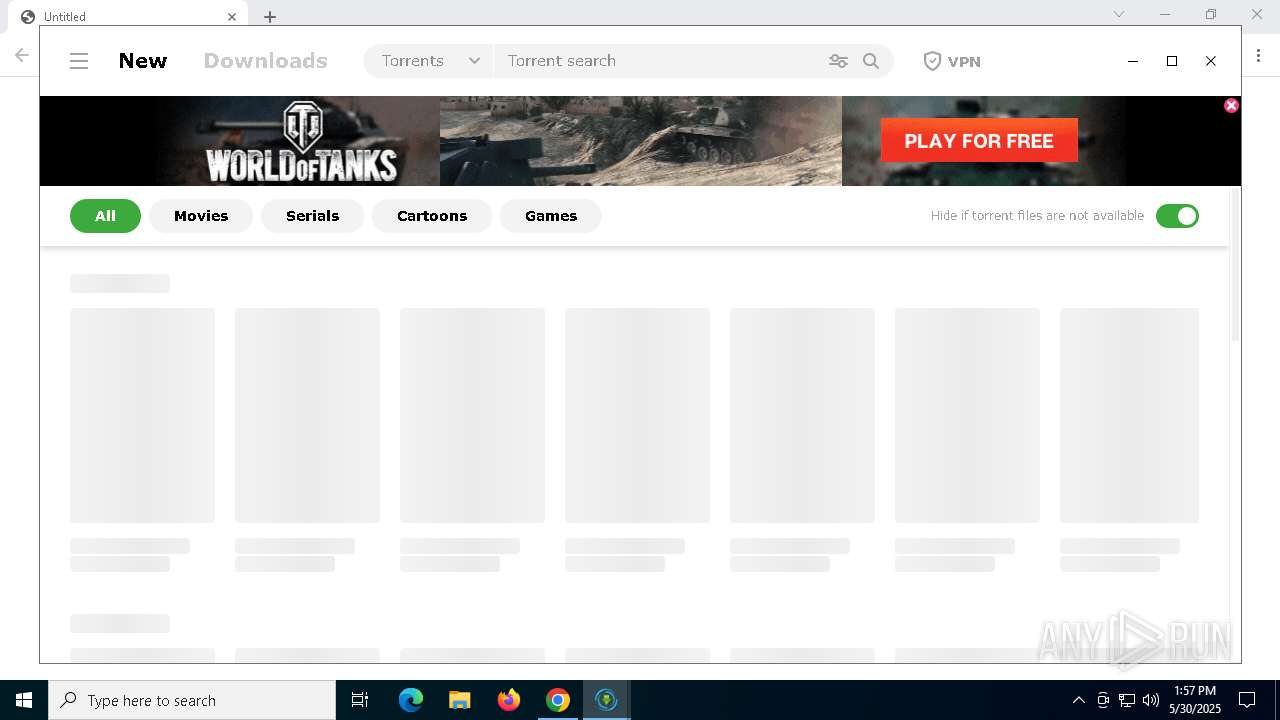Image resolution: width=1280 pixels, height=720 pixels.
Task: Switch to the New tab
Action: 143,61
